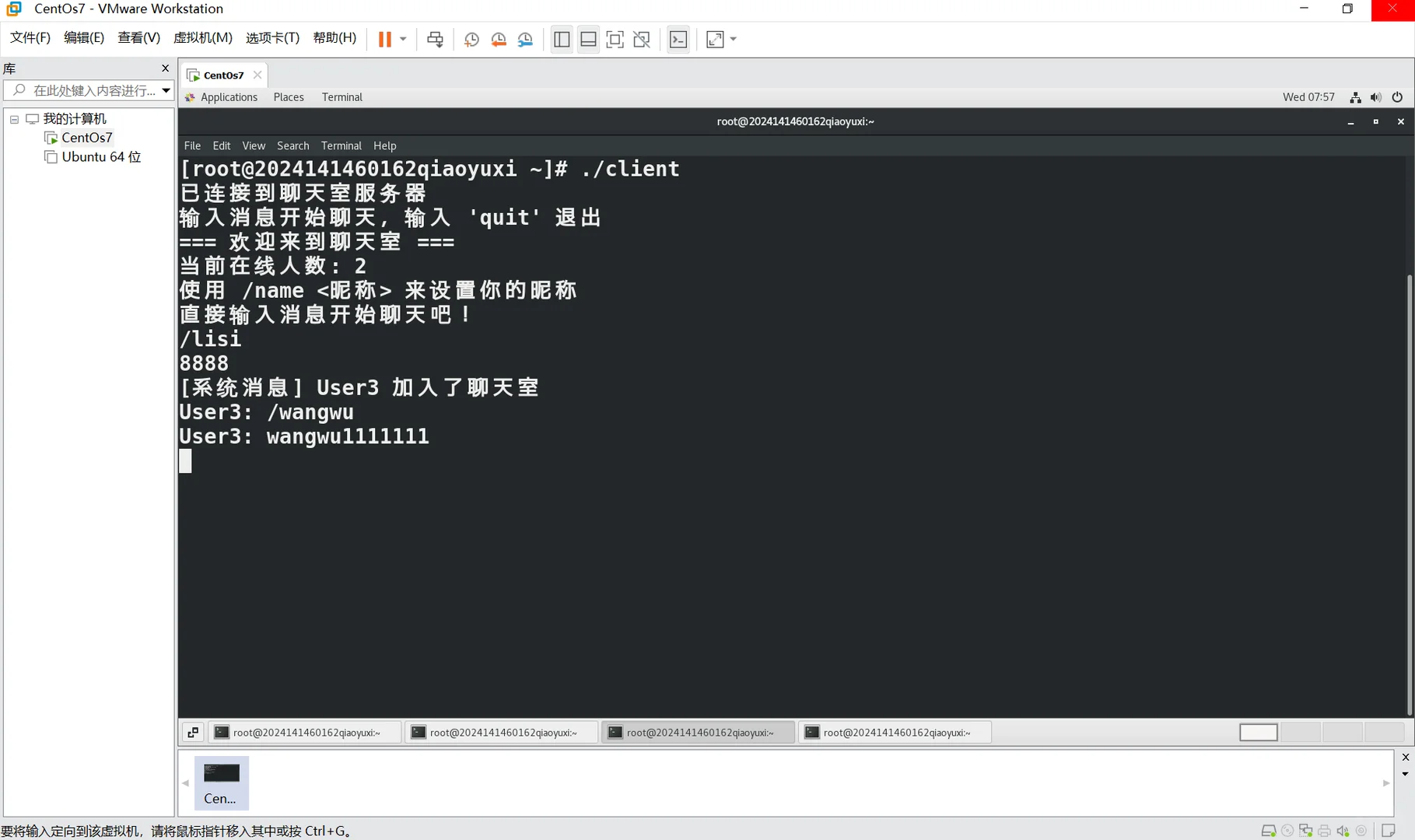Screen dimensions: 1415x840
Task: Open the snapshot manager
Action: pos(526,39)
